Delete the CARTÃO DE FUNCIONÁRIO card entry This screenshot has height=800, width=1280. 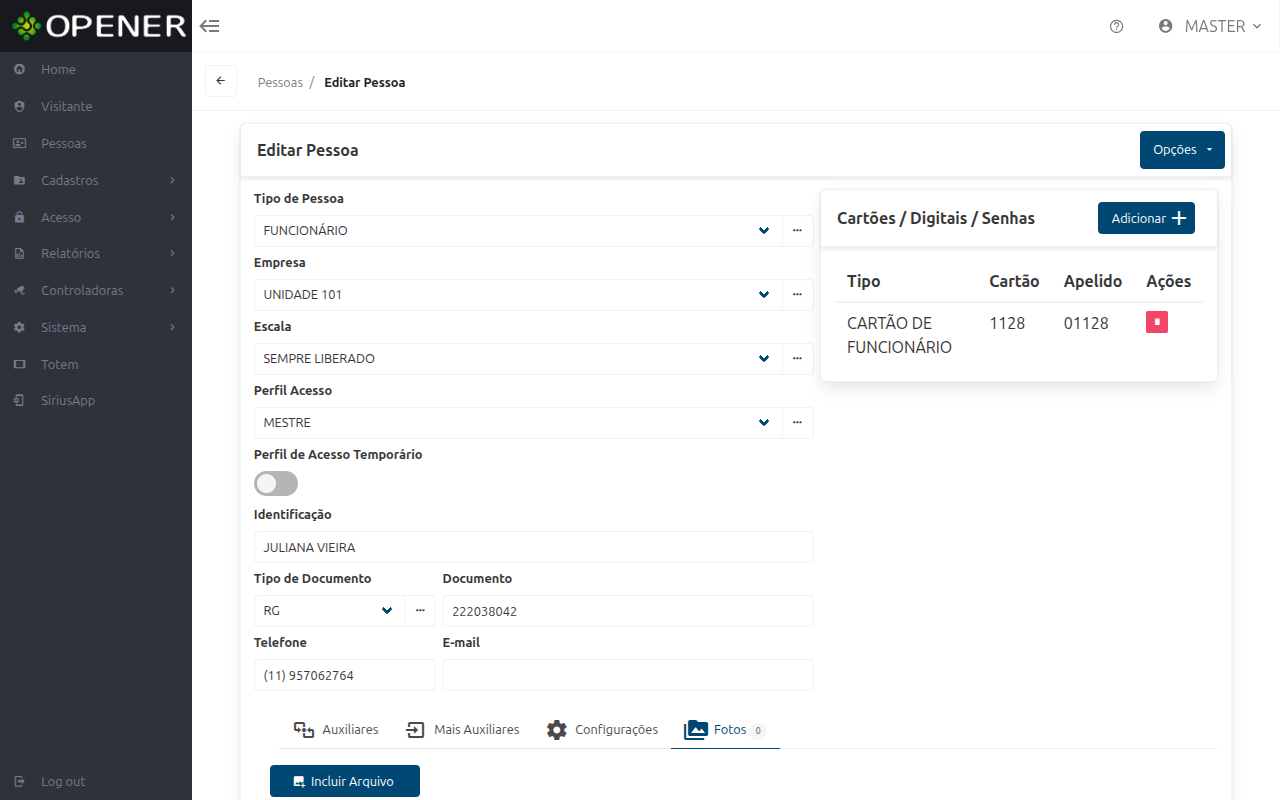[1157, 322]
